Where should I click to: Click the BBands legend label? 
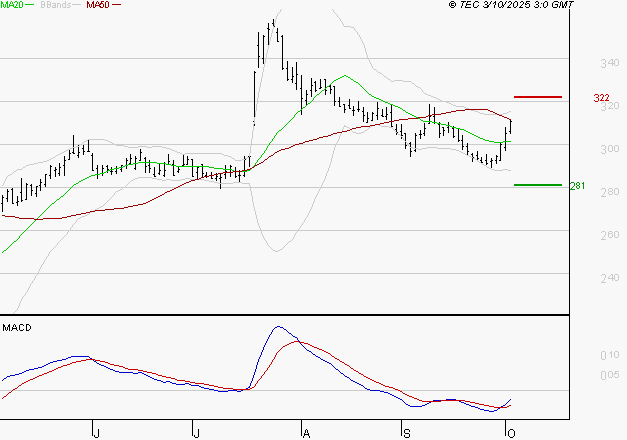[55, 6]
